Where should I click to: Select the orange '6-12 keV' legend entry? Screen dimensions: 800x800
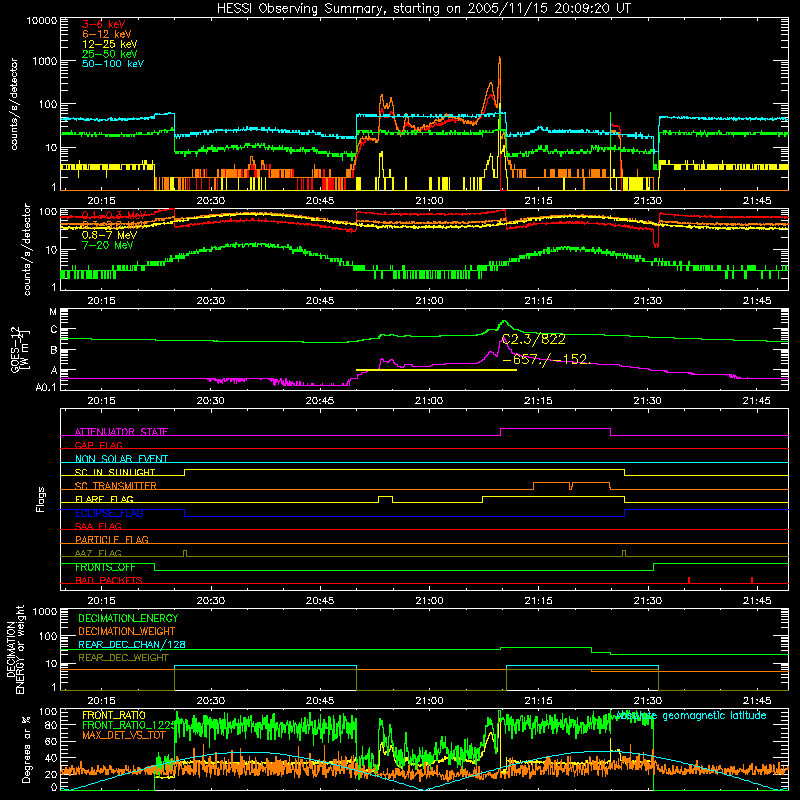point(107,34)
